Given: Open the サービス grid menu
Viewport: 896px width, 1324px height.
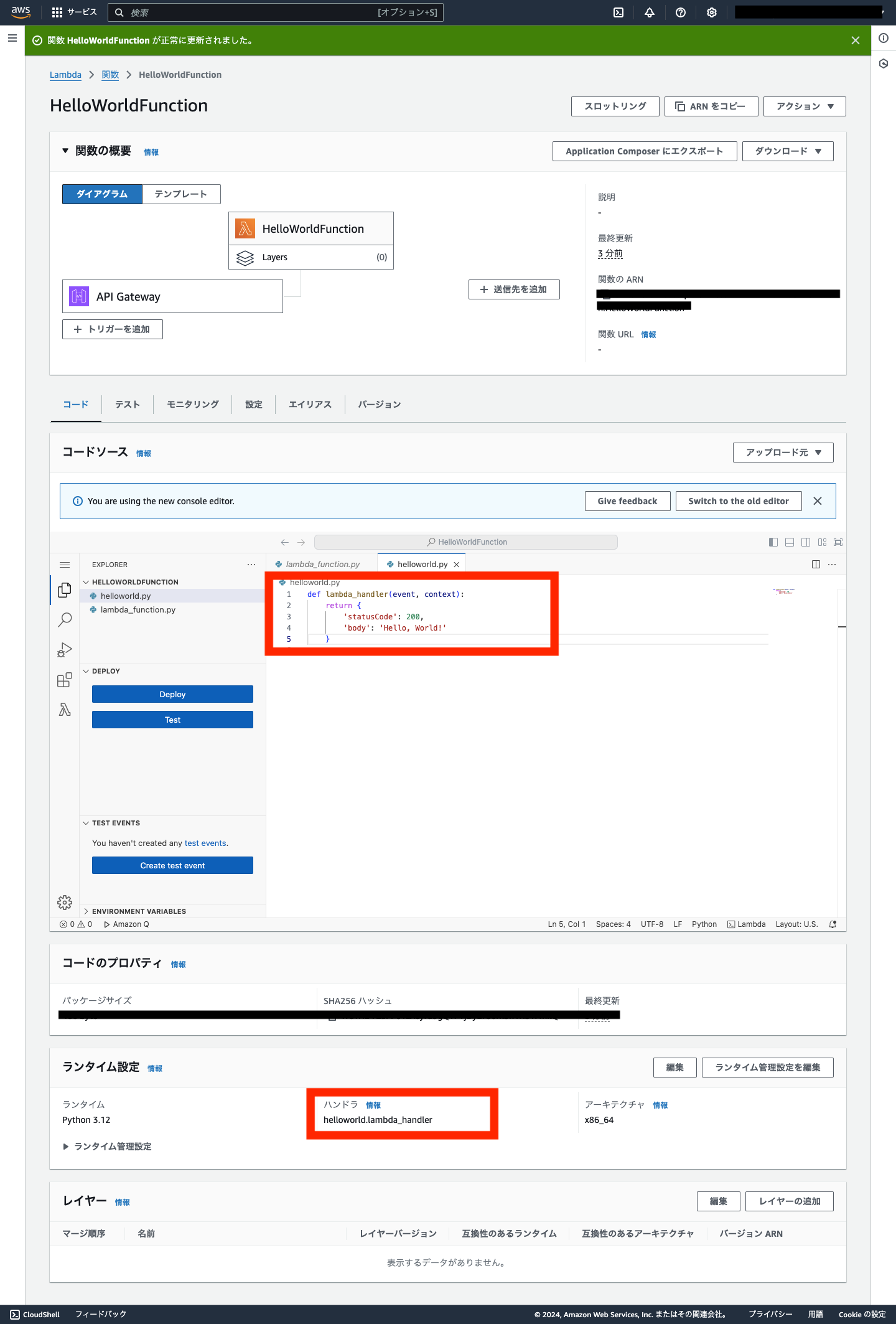Looking at the screenshot, I should pyautogui.click(x=74, y=12).
